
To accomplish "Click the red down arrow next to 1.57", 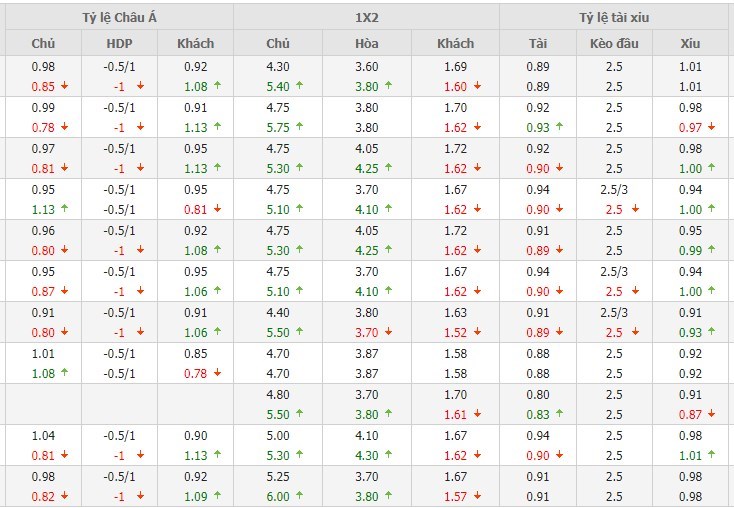I will coord(477,496).
